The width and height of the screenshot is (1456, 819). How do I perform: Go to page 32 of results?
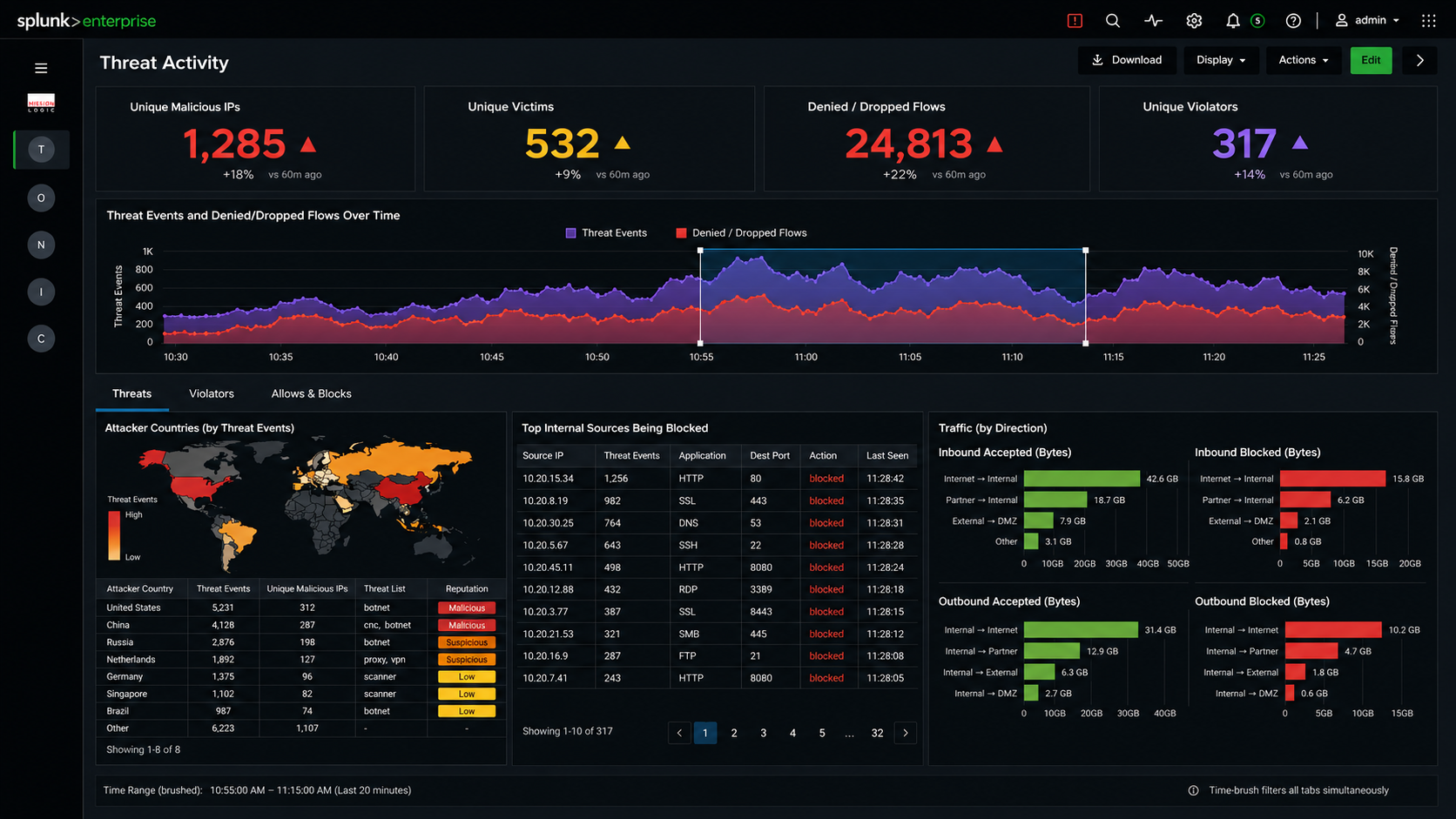877,733
